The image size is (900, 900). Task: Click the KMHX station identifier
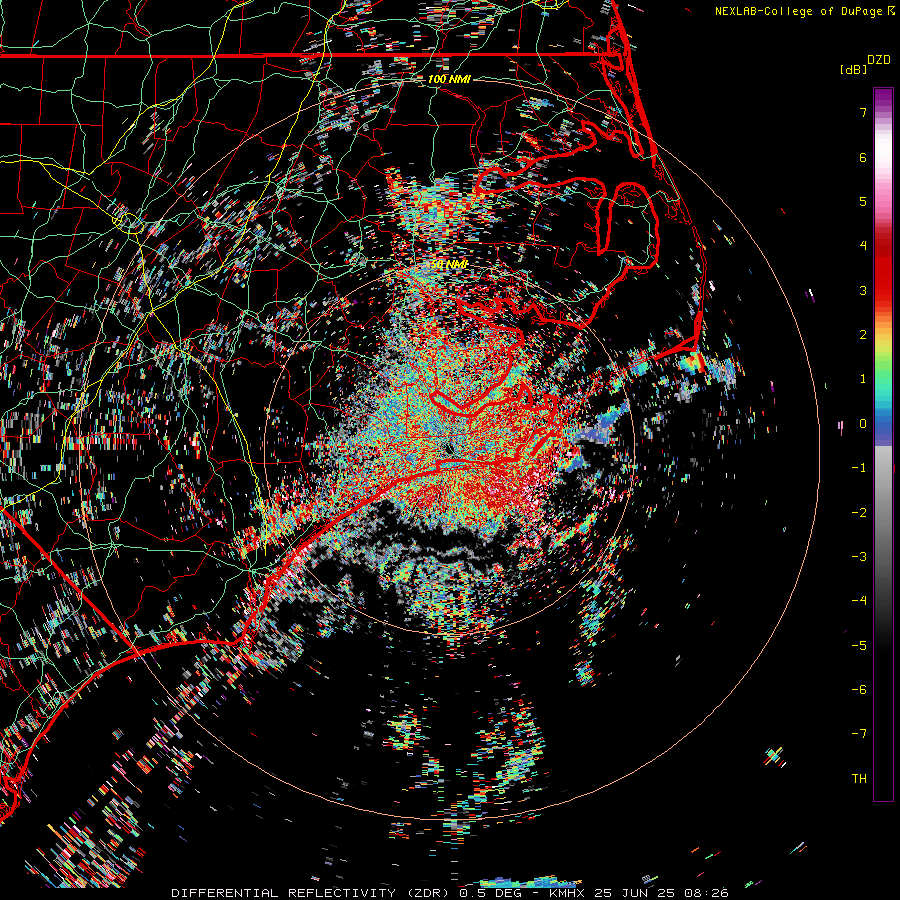coord(567,893)
